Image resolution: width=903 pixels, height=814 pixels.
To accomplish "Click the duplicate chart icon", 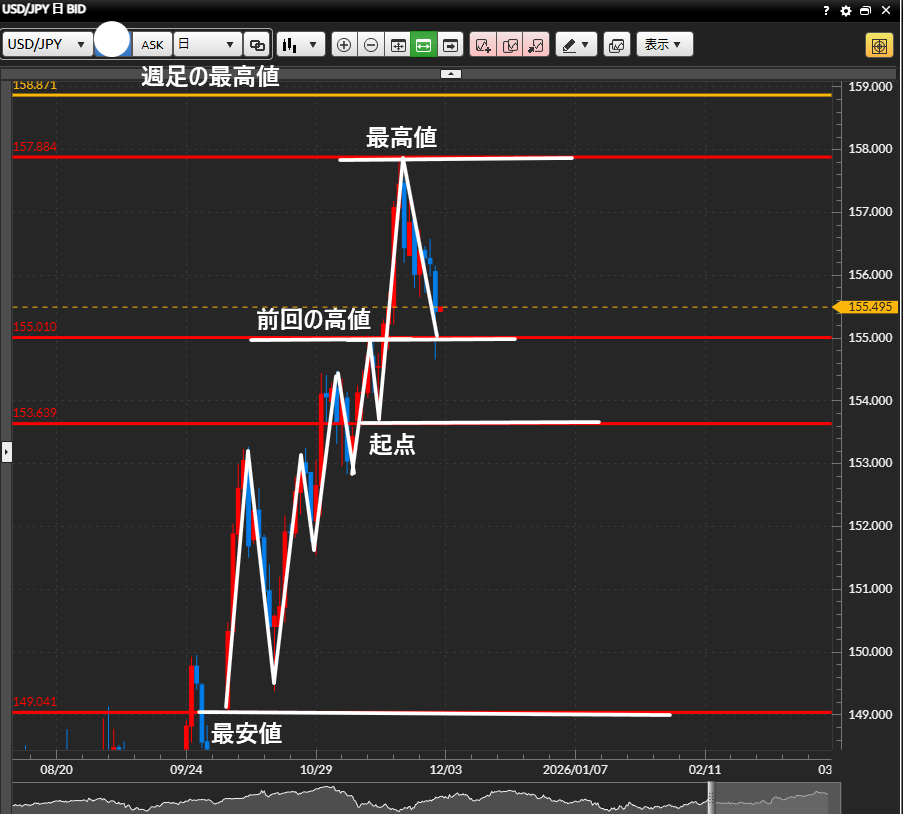I will pyautogui.click(x=510, y=45).
